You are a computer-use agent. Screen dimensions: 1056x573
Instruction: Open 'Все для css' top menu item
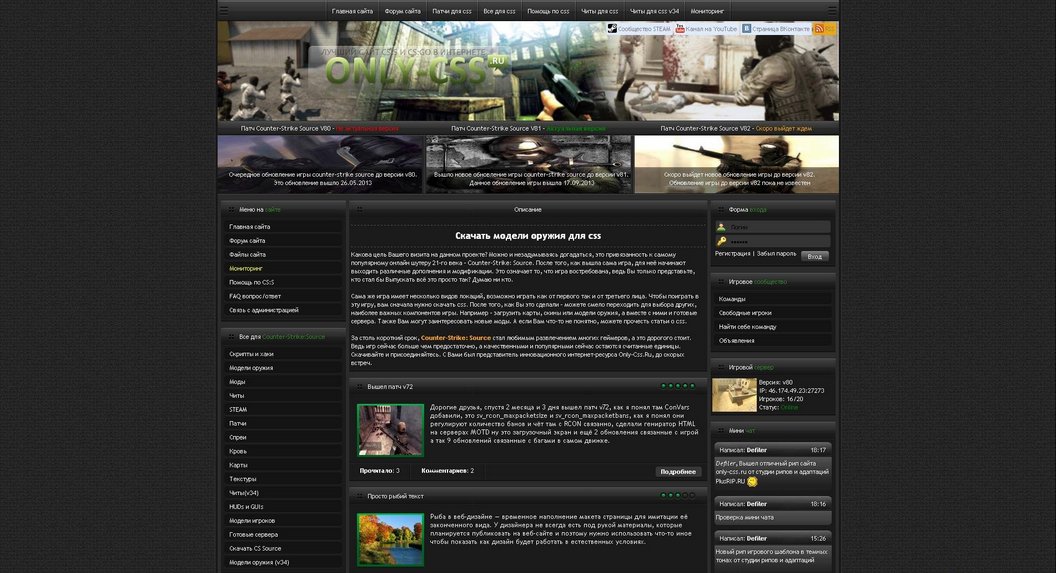(x=499, y=11)
